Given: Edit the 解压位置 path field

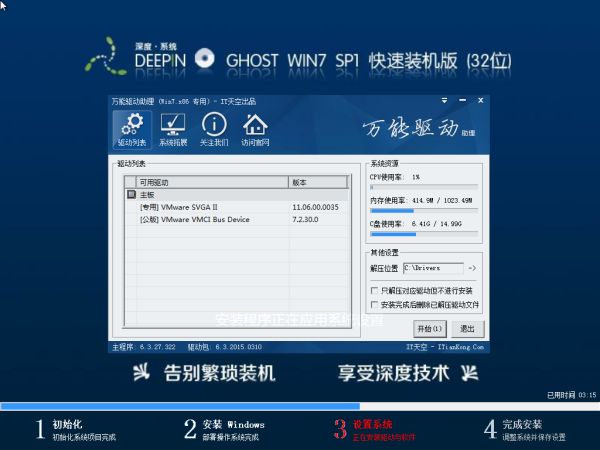Looking at the screenshot, I should point(433,268).
